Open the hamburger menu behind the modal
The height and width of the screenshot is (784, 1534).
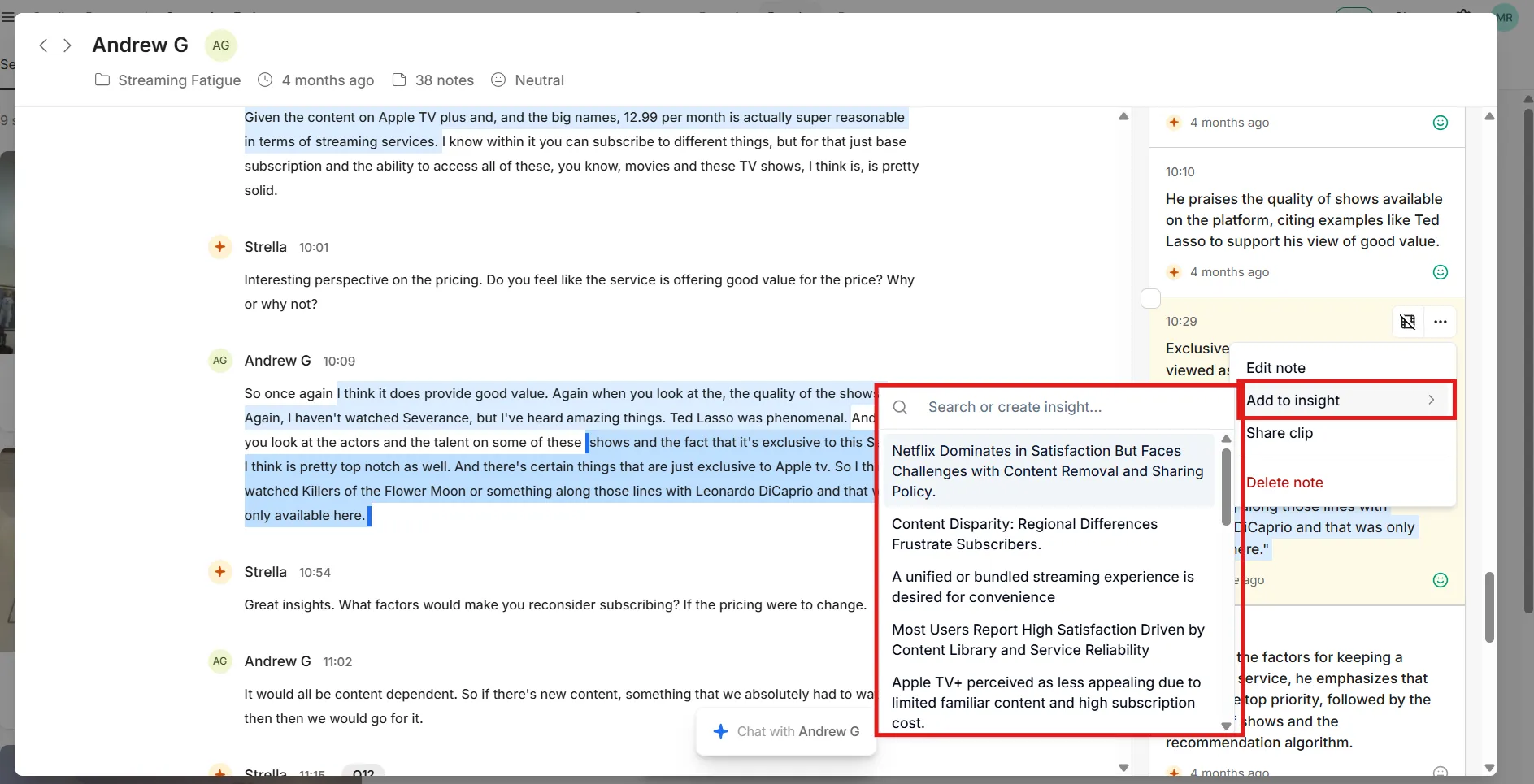tap(7, 16)
